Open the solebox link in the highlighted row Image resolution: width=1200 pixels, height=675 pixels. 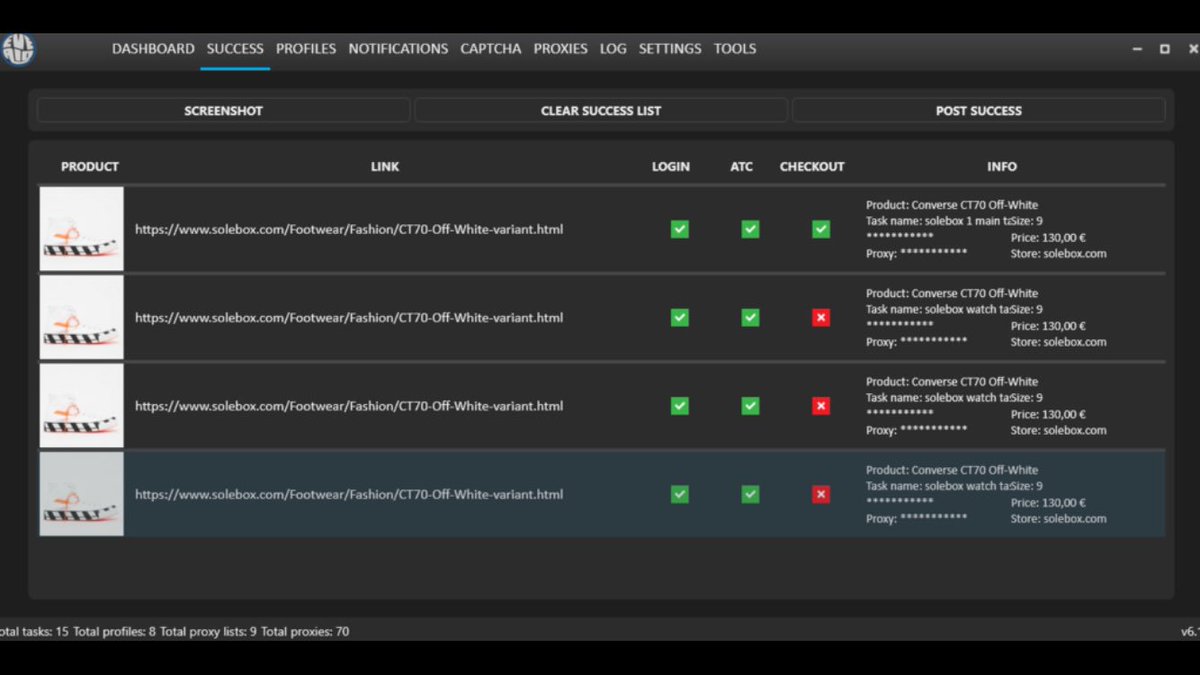tap(349, 495)
